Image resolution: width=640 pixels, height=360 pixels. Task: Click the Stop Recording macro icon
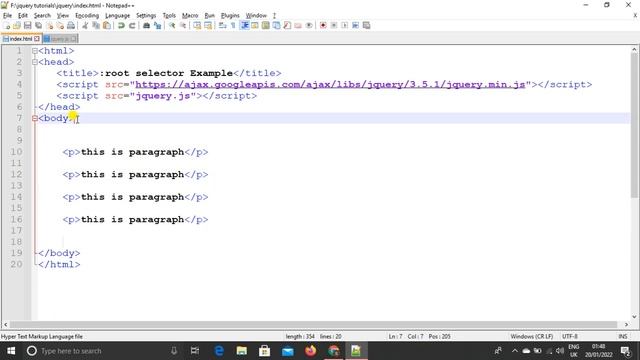tap(334, 25)
